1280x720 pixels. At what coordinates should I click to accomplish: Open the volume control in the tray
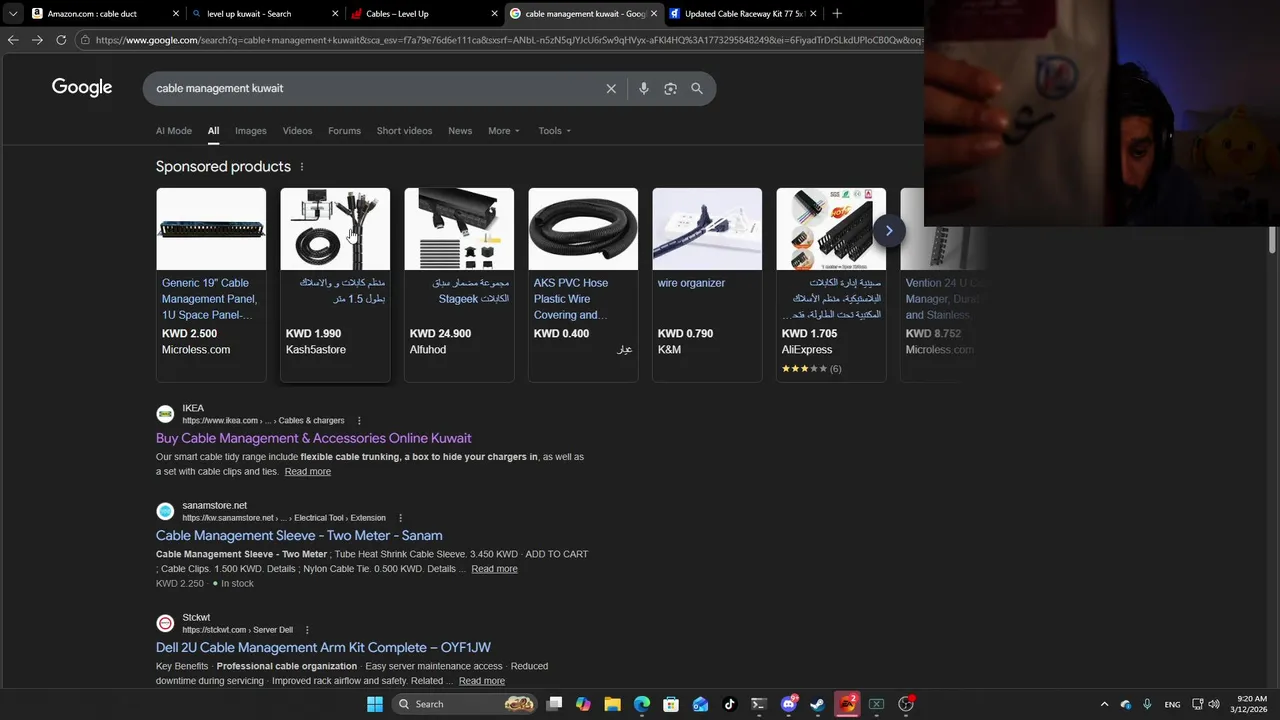(1214, 704)
